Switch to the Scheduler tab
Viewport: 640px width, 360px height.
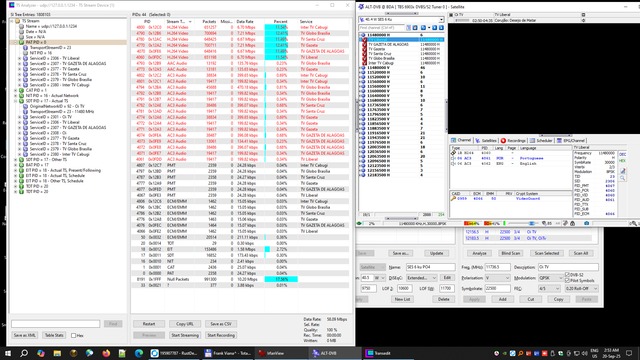click(x=541, y=140)
